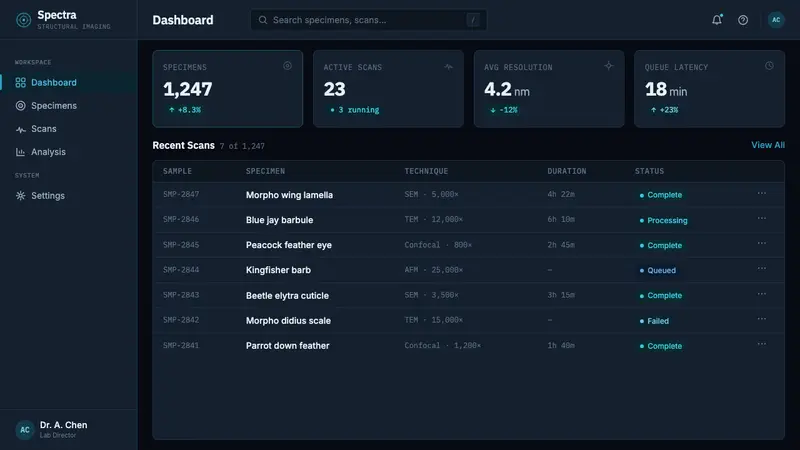
Task: Sort by the DURATION column header
Action: click(x=567, y=171)
